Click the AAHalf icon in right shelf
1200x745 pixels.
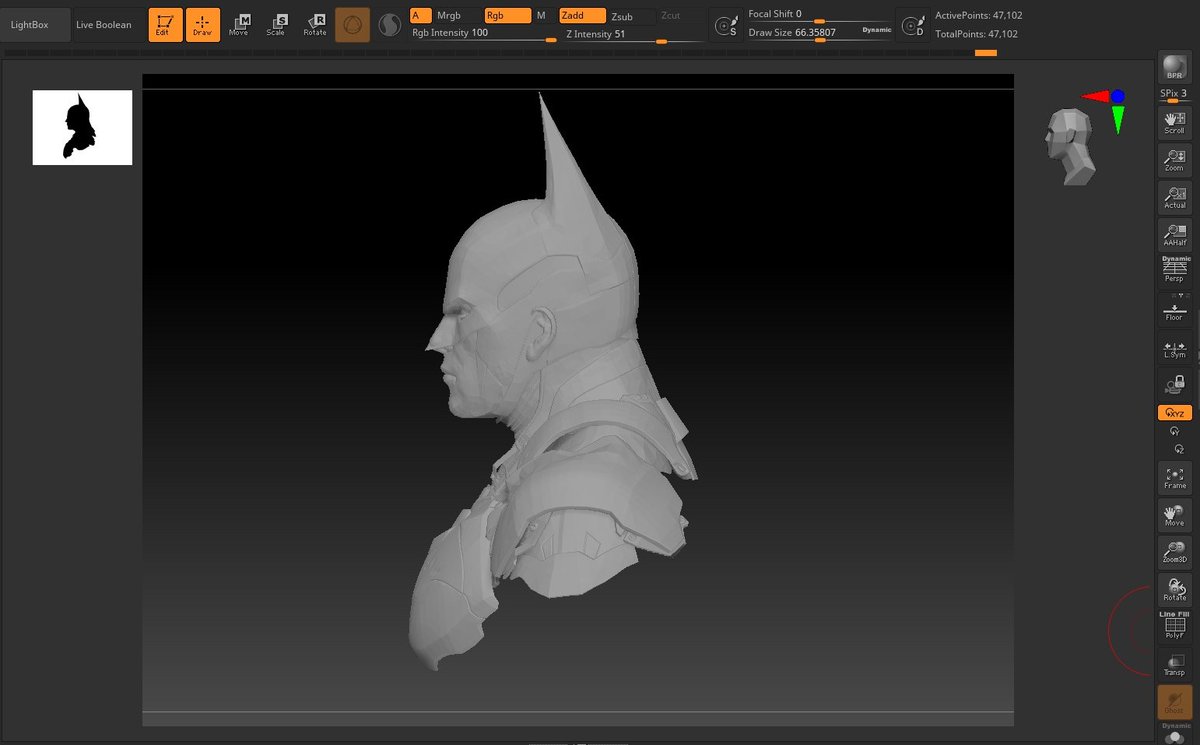1173,233
